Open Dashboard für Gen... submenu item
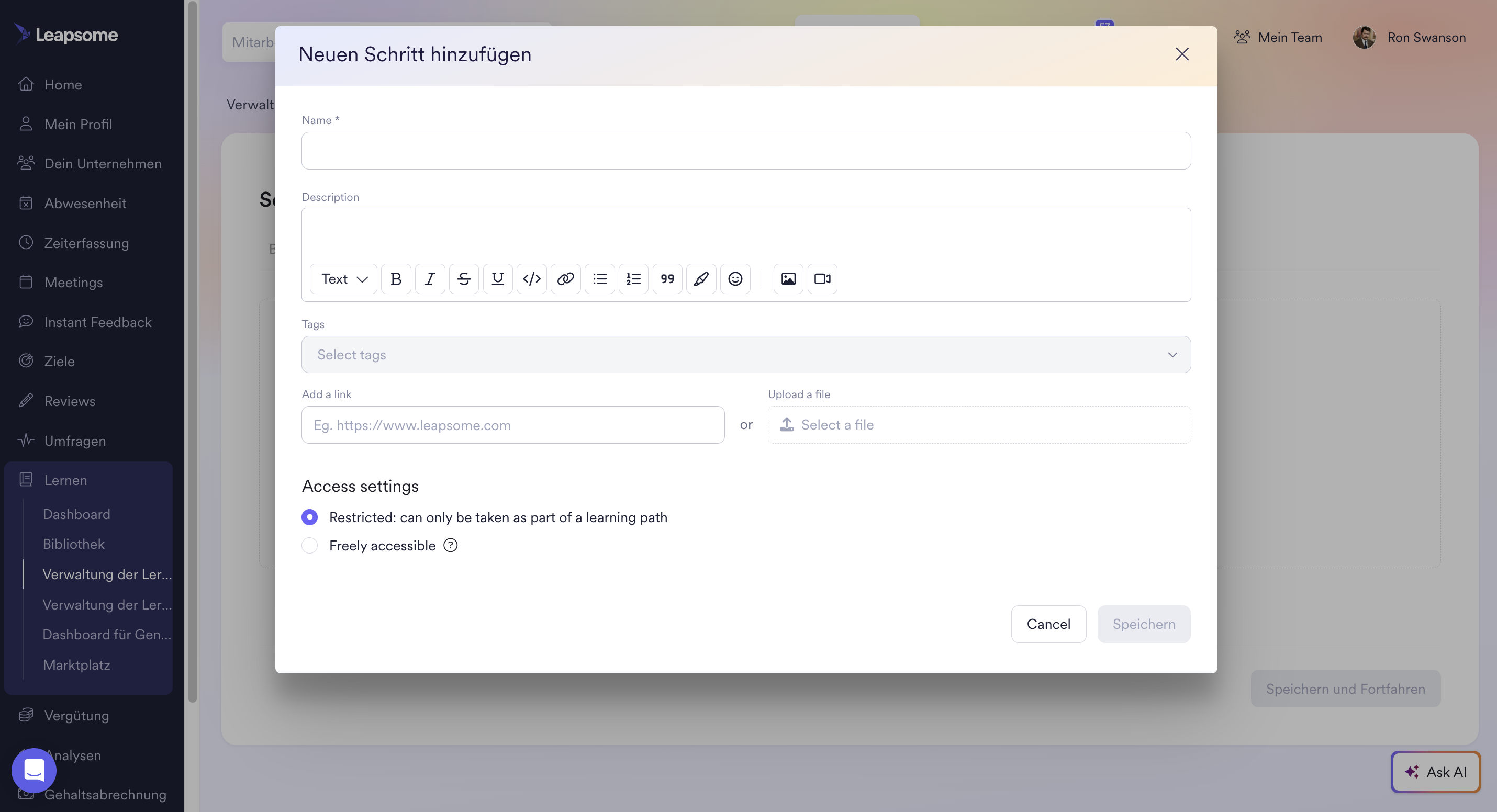The height and width of the screenshot is (812, 1497). click(107, 635)
